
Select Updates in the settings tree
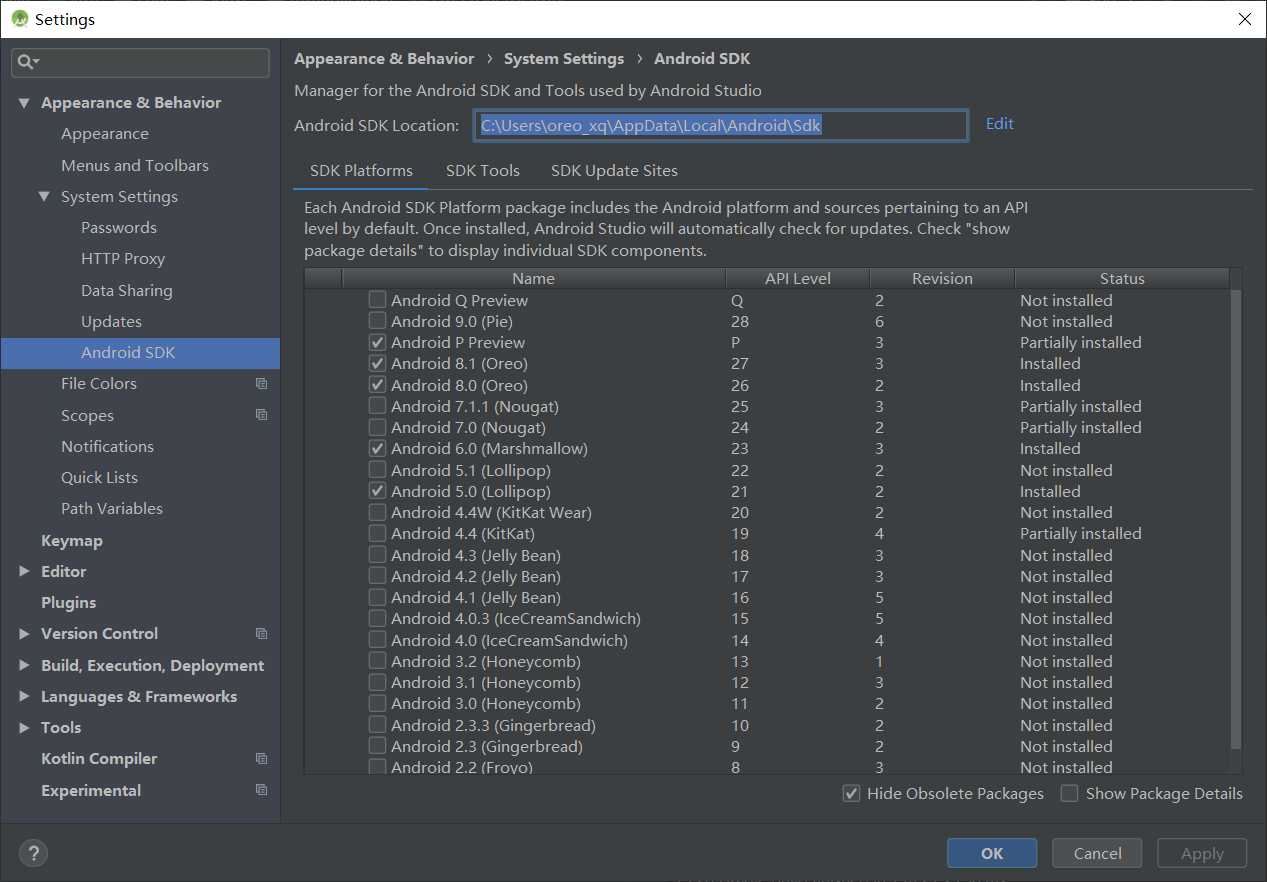(111, 322)
